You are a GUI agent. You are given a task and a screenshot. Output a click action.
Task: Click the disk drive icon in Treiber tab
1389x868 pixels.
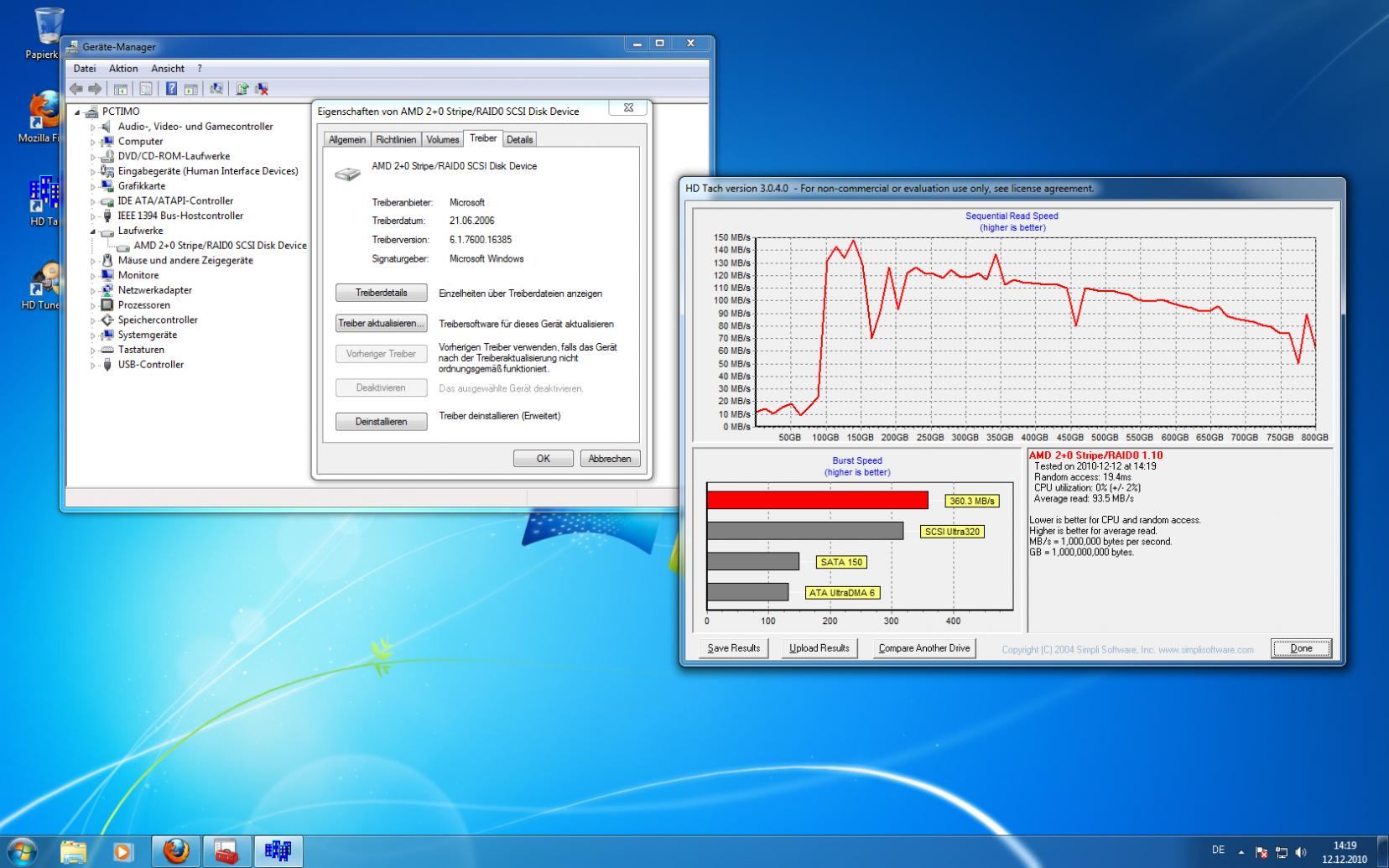click(347, 173)
